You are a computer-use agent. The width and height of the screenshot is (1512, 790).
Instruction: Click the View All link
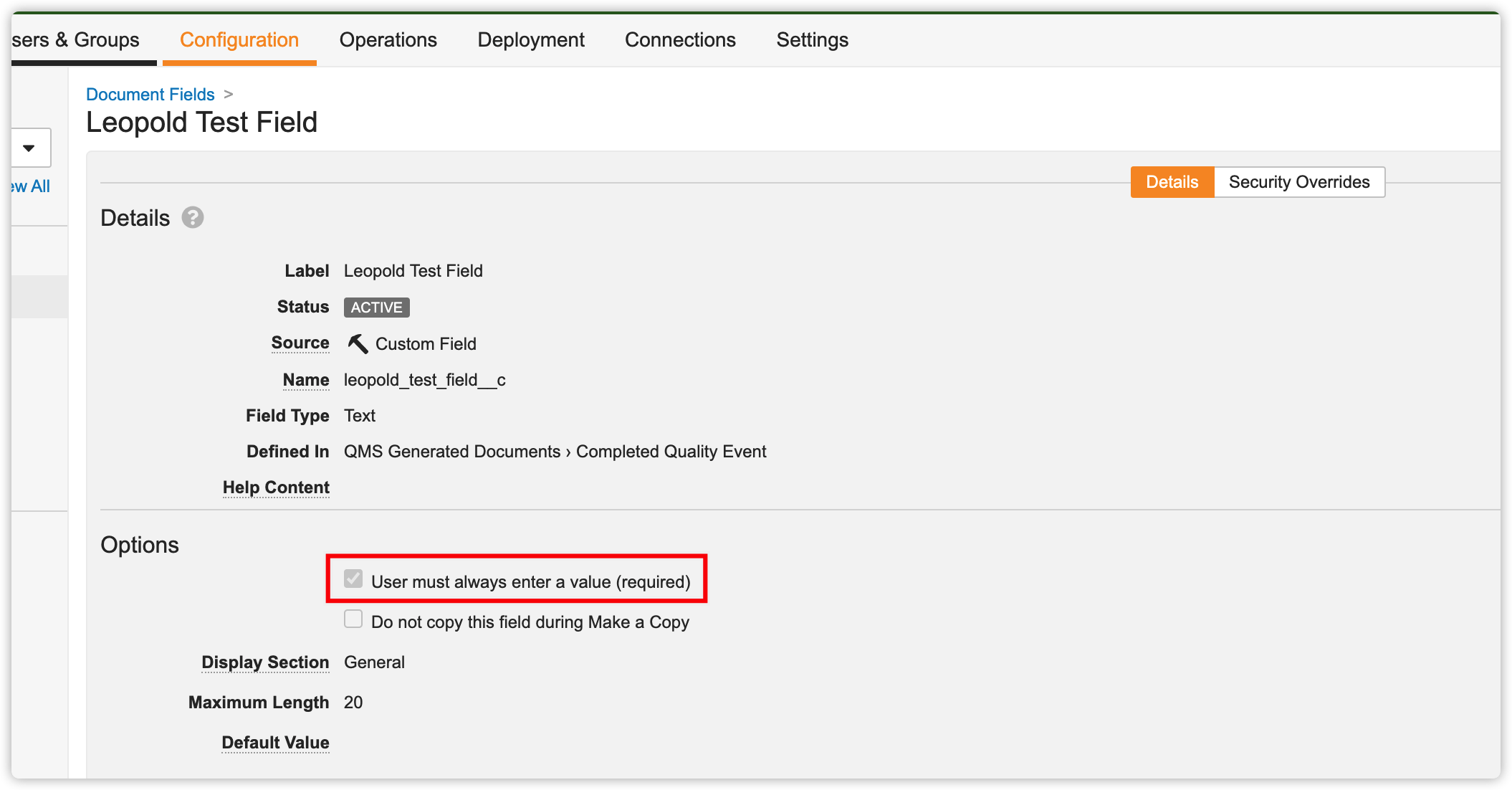tap(30, 186)
